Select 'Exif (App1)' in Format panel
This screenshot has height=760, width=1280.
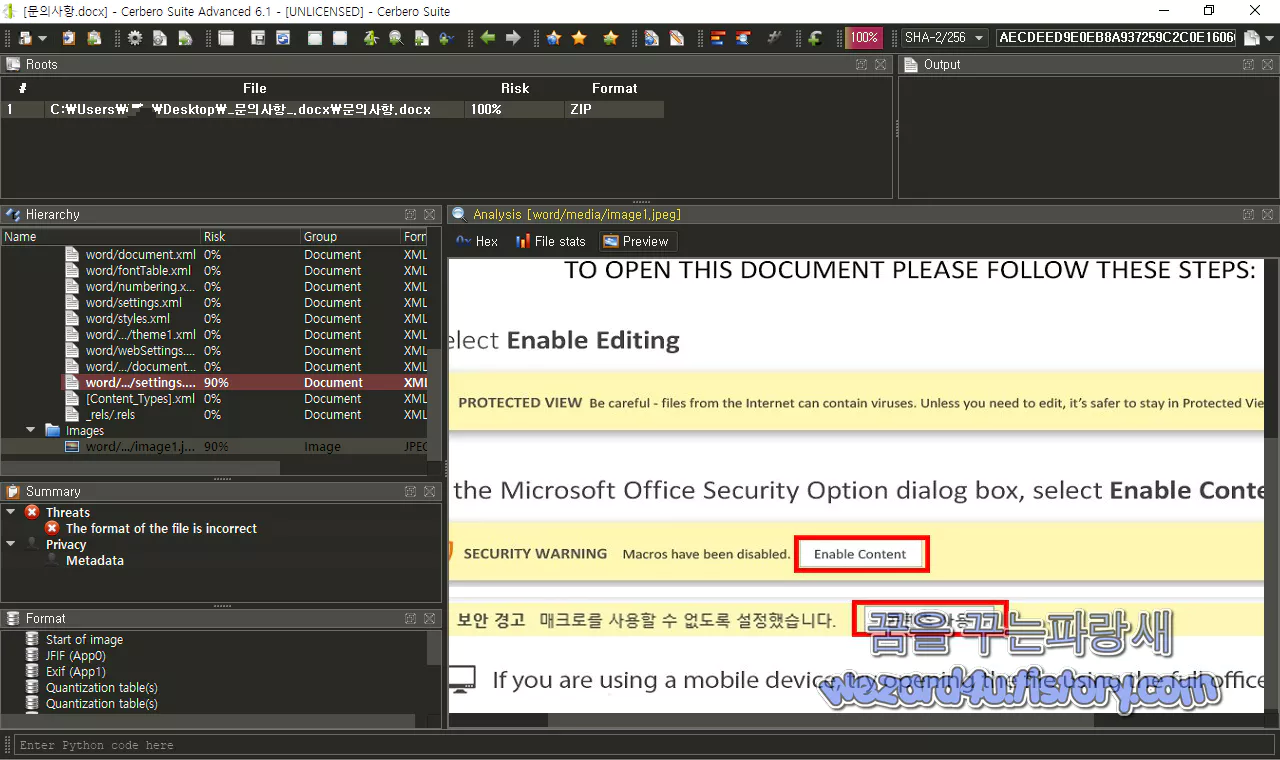[x=76, y=672]
